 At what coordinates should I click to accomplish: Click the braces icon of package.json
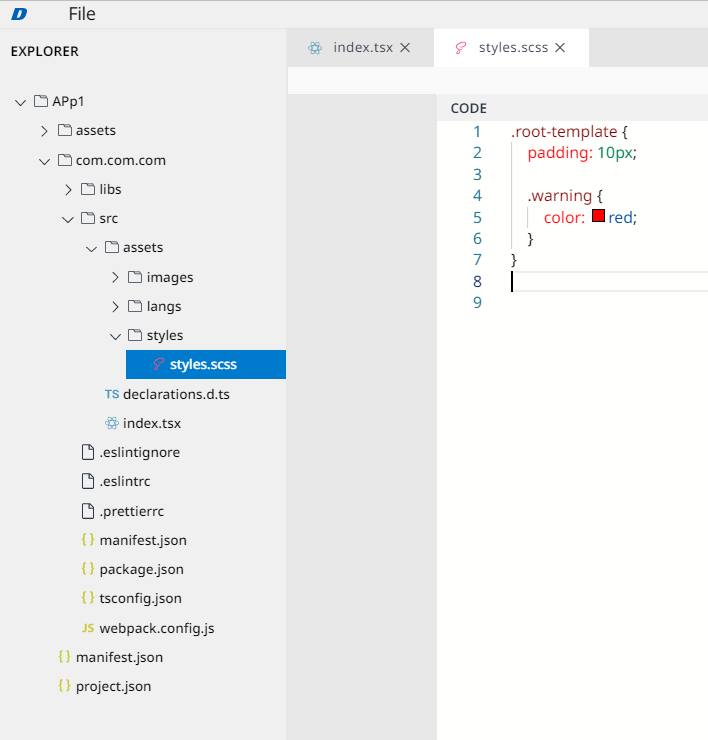(x=88, y=569)
